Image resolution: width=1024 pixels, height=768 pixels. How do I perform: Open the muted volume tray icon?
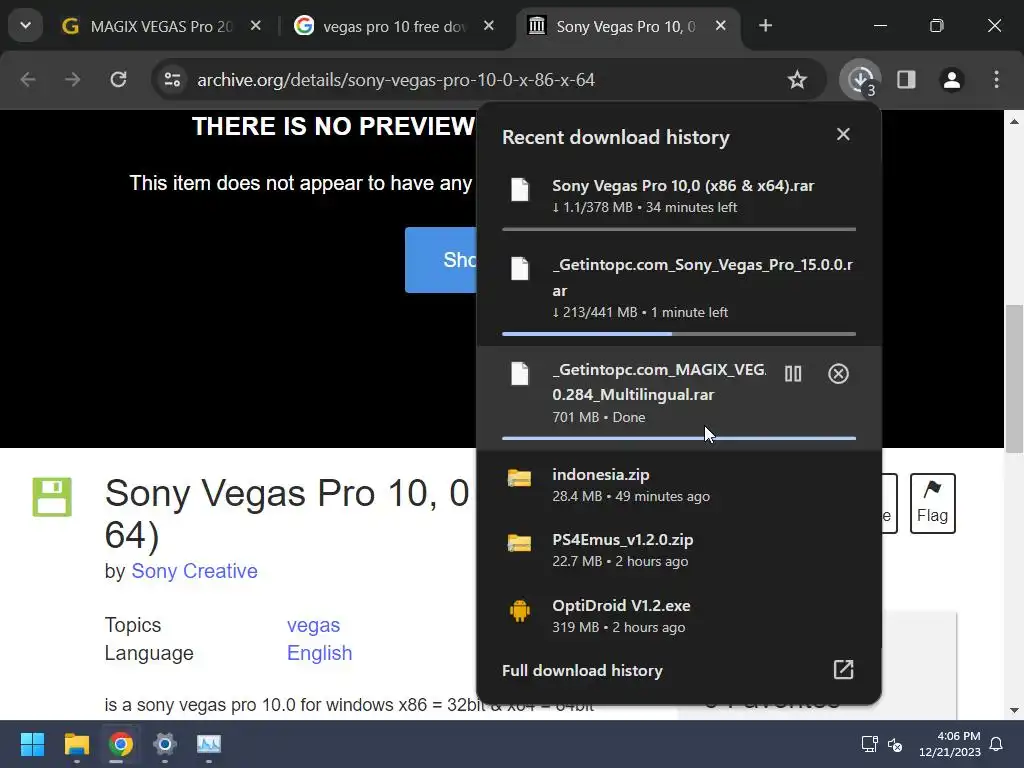(895, 744)
